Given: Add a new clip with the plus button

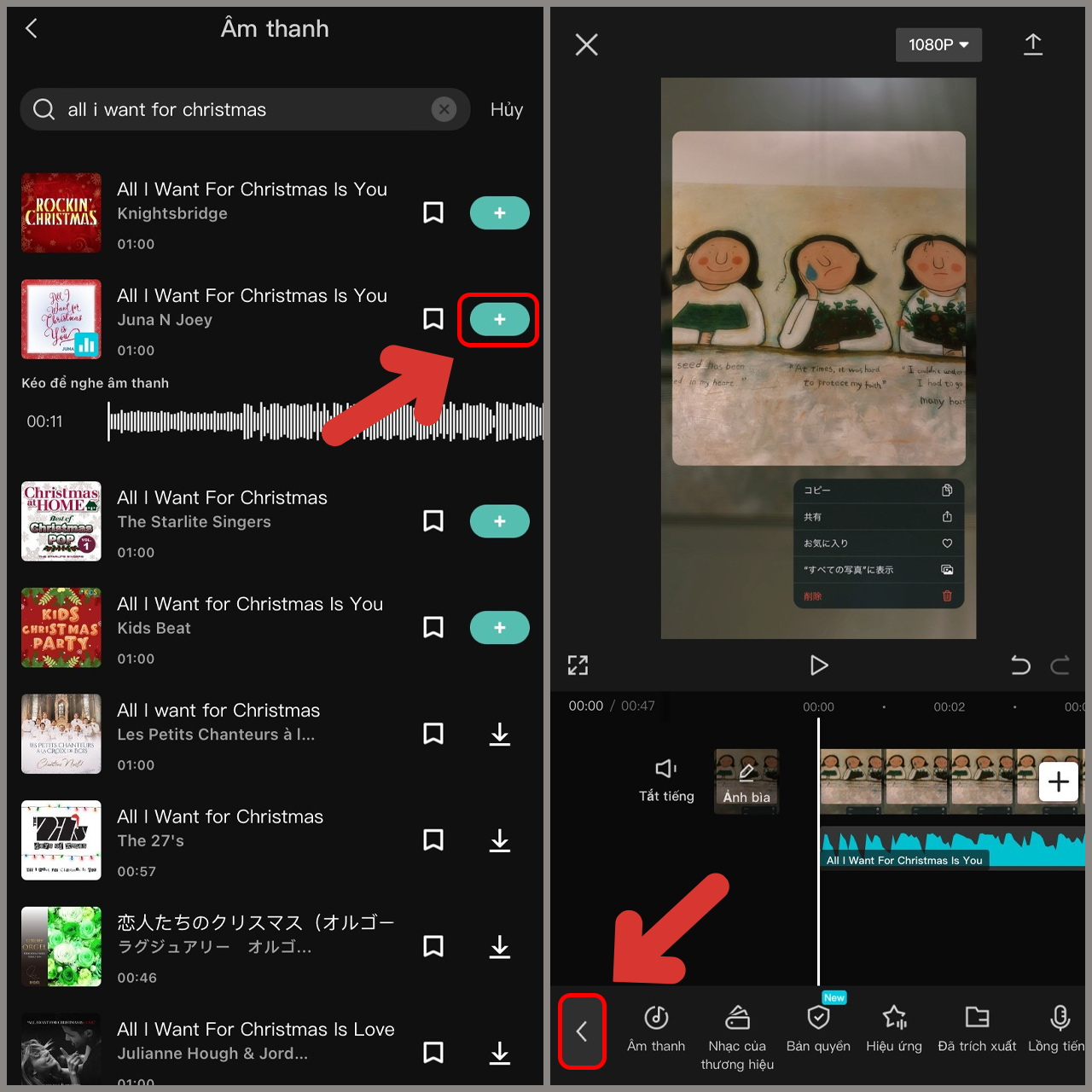Looking at the screenshot, I should point(1059,781).
